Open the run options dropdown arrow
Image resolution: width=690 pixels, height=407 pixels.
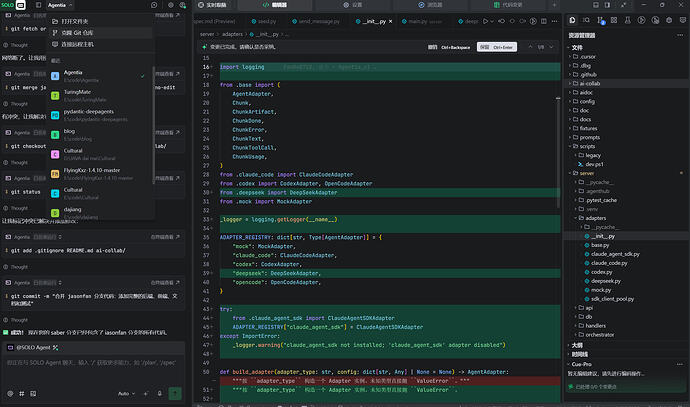click(492, 21)
